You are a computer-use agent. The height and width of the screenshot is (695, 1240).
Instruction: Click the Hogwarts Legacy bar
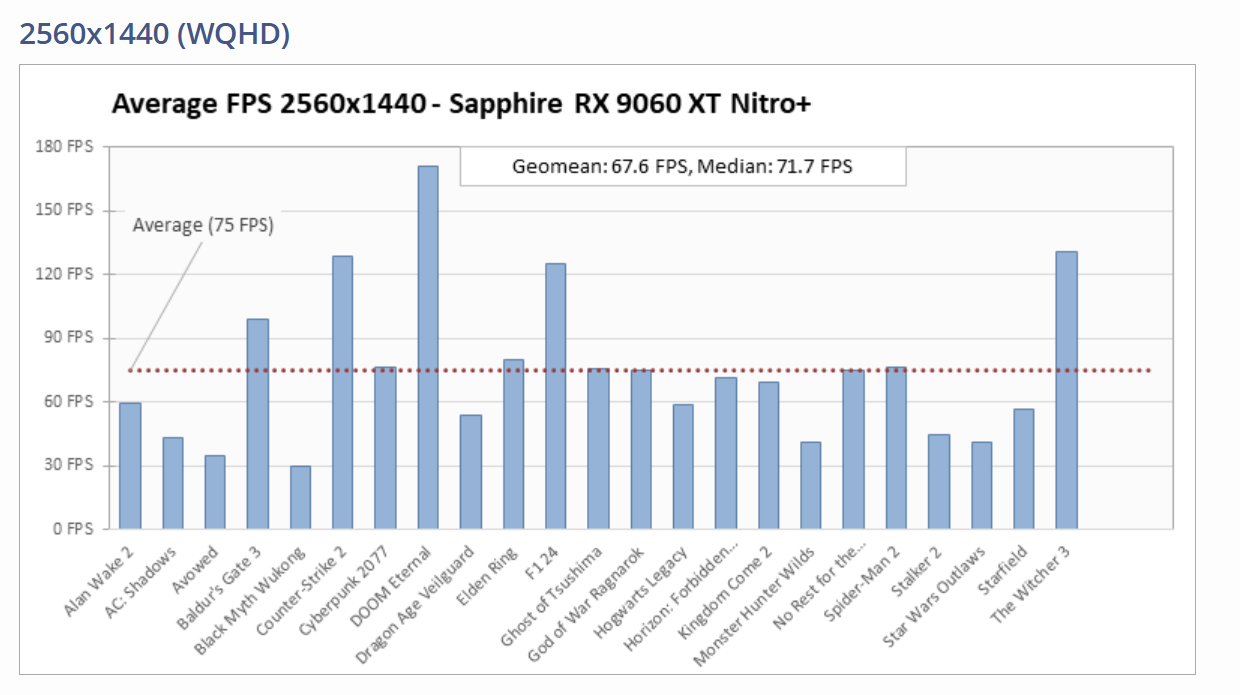coord(683,467)
